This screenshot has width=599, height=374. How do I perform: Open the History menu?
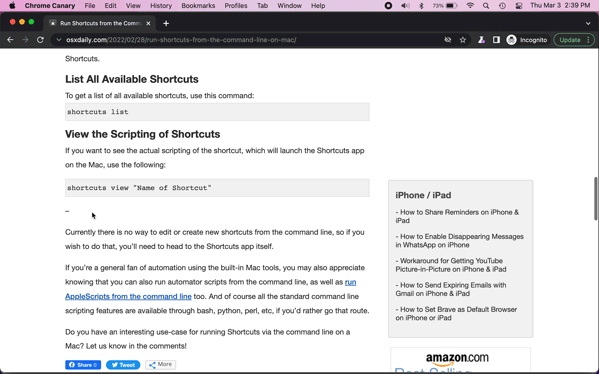(x=161, y=6)
